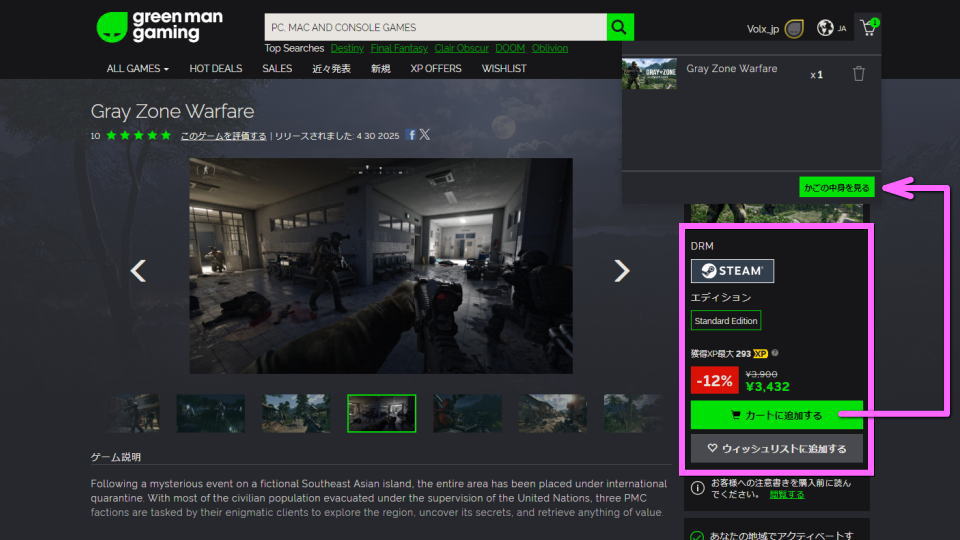Click the XP help question mark
This screenshot has height=540, width=960.
pos(775,353)
